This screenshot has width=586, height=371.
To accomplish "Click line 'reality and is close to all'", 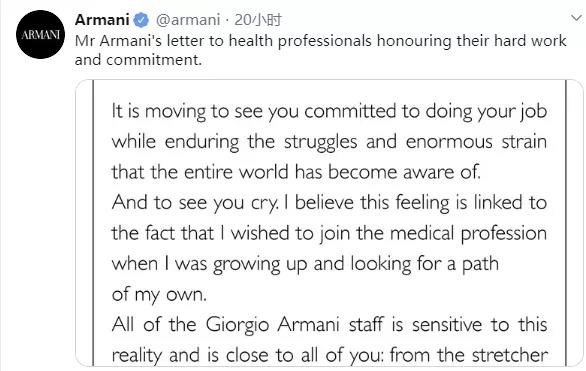I will click(329, 356).
